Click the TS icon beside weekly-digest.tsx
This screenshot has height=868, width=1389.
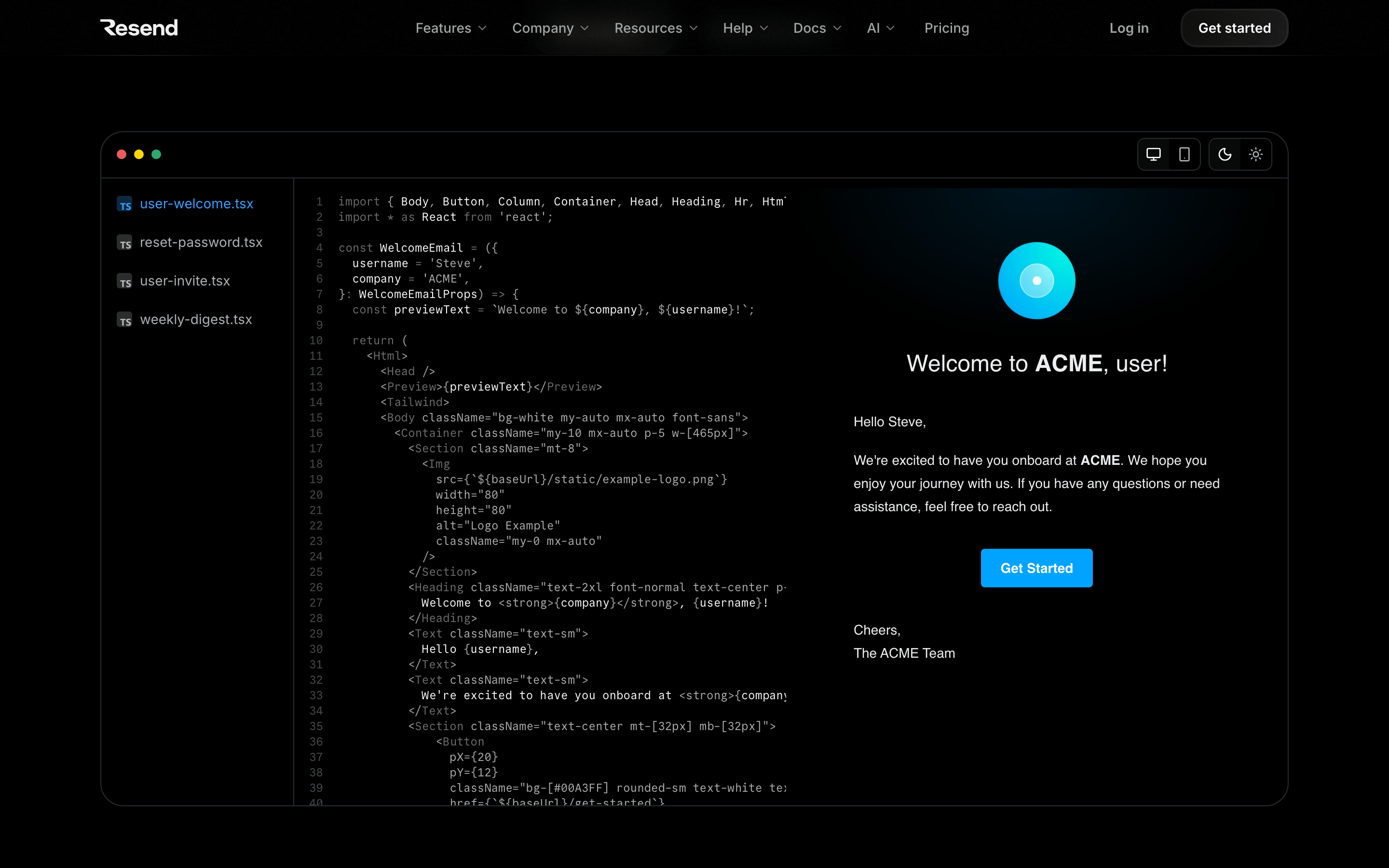pyautogui.click(x=124, y=320)
